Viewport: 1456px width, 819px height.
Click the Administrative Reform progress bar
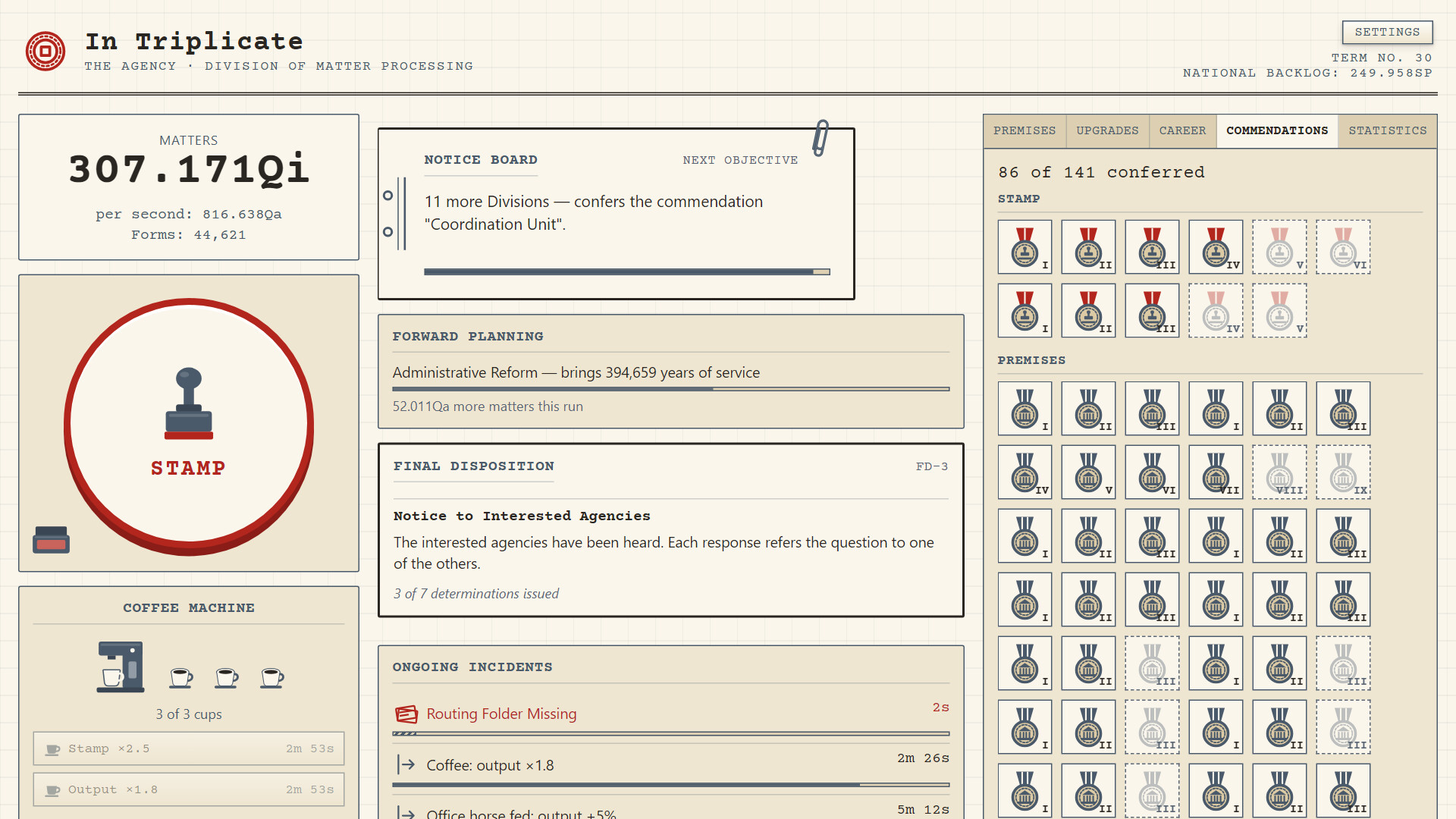(671, 389)
